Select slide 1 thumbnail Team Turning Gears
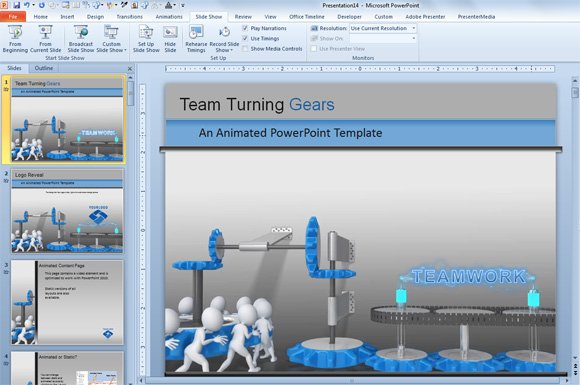The height and width of the screenshot is (385, 580). pyautogui.click(x=67, y=120)
